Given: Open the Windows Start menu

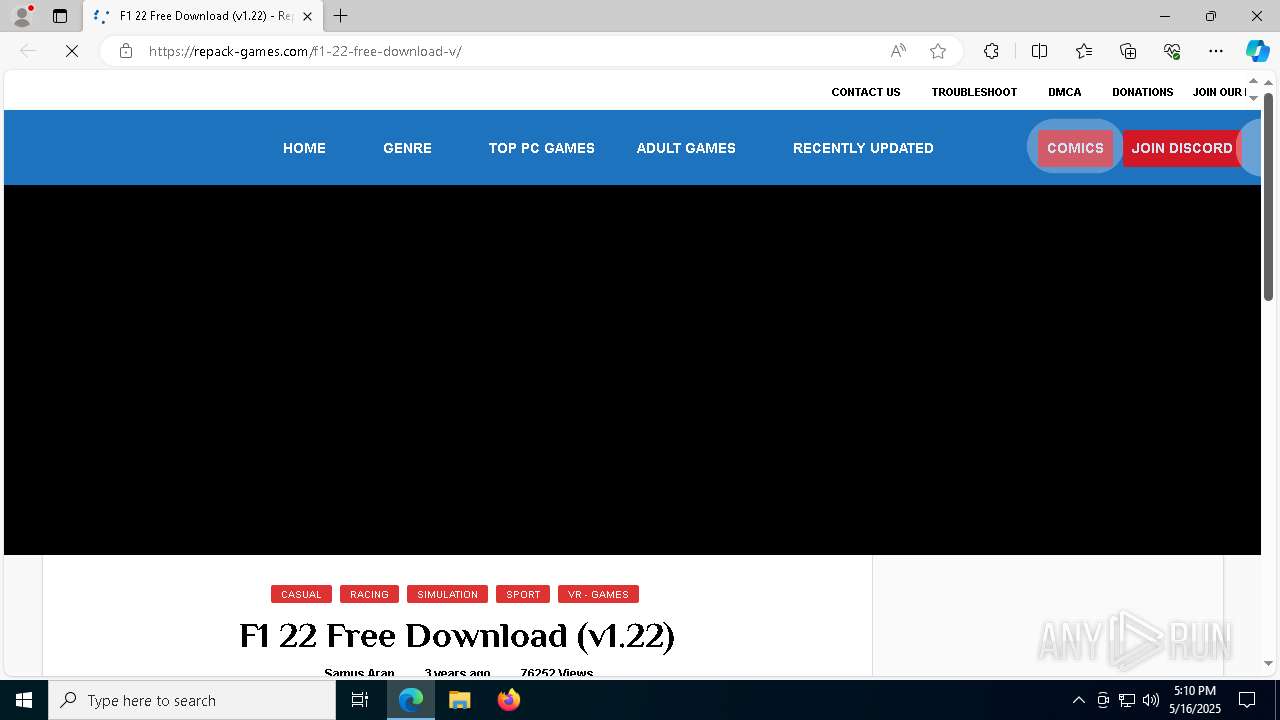Looking at the screenshot, I should (24, 700).
